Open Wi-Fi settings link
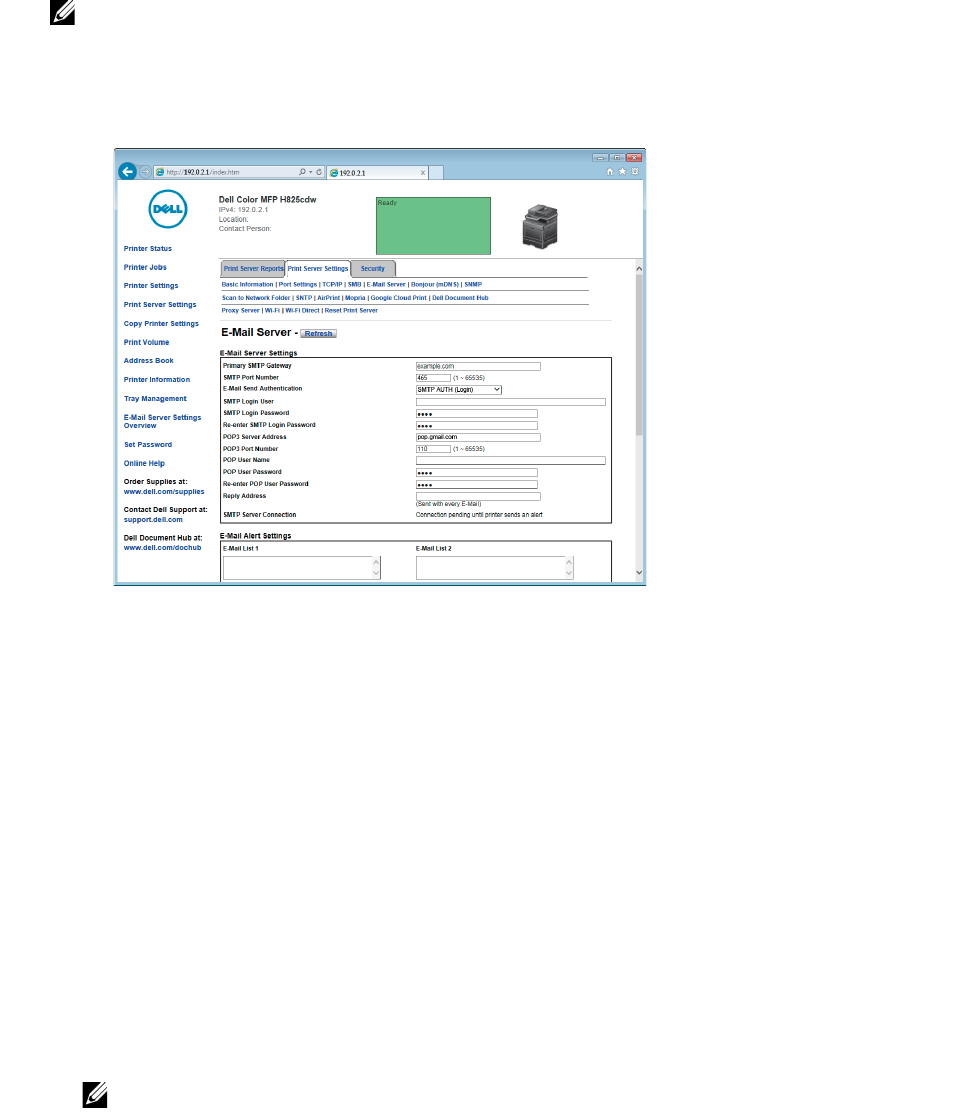 click(272, 311)
